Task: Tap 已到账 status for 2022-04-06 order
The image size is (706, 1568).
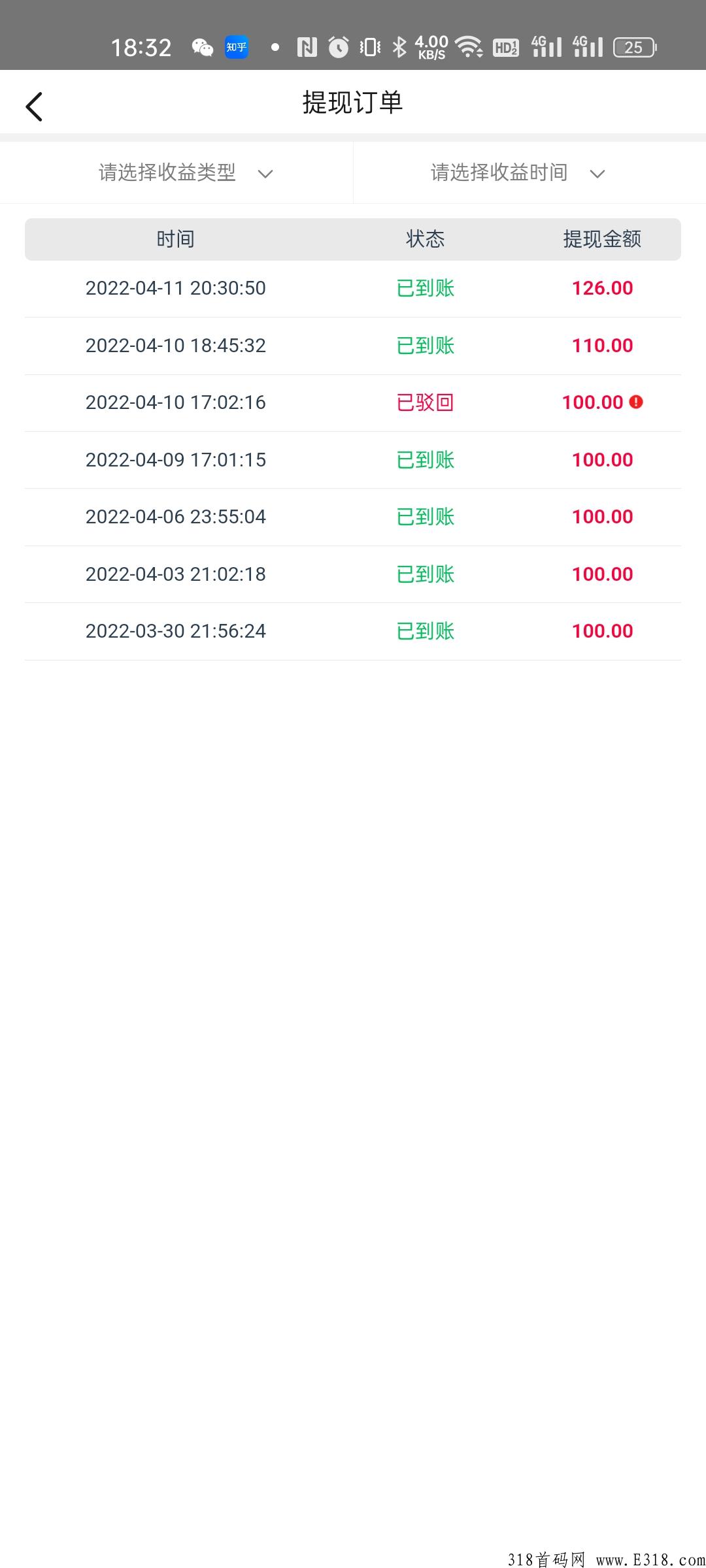Action: point(426,517)
